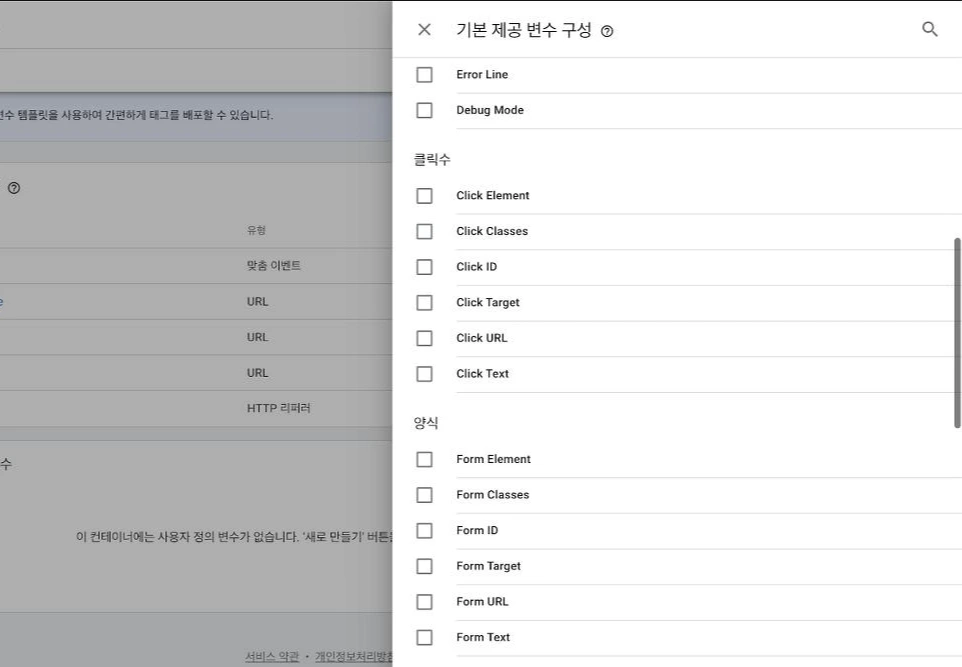This screenshot has height=667, width=962.
Task: Check the Click Classes variable
Action: (424, 231)
